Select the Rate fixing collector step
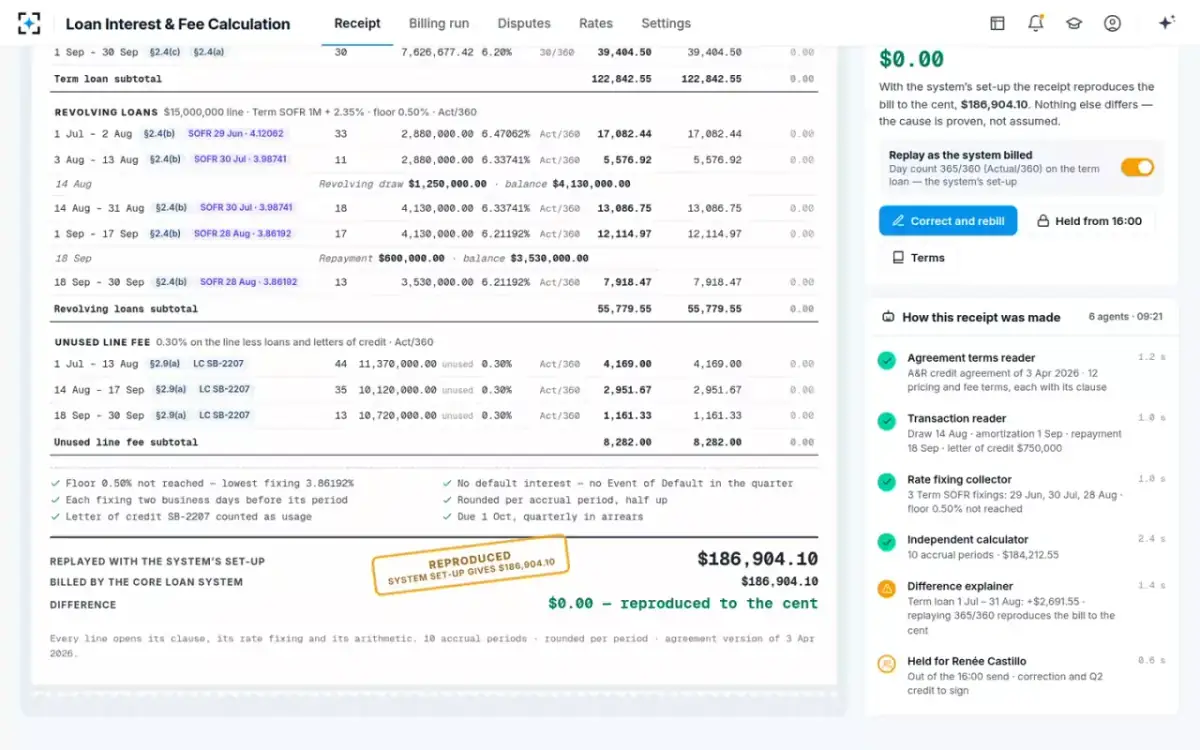Screen dimensions: 1200x750 point(1021,494)
